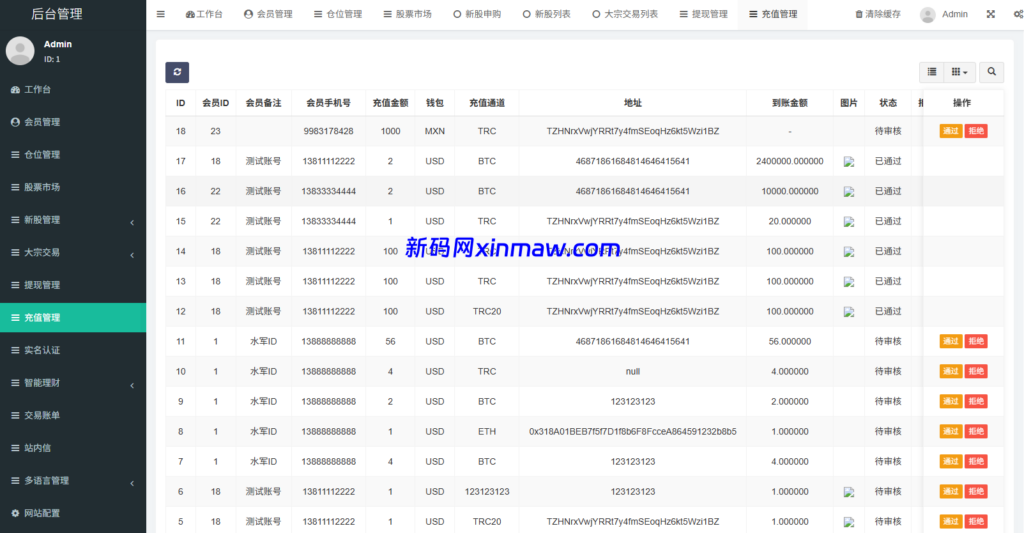Viewport: 1024px width, 533px height.
Task: Open the 大宗交易列表 tab
Action: click(x=625, y=14)
